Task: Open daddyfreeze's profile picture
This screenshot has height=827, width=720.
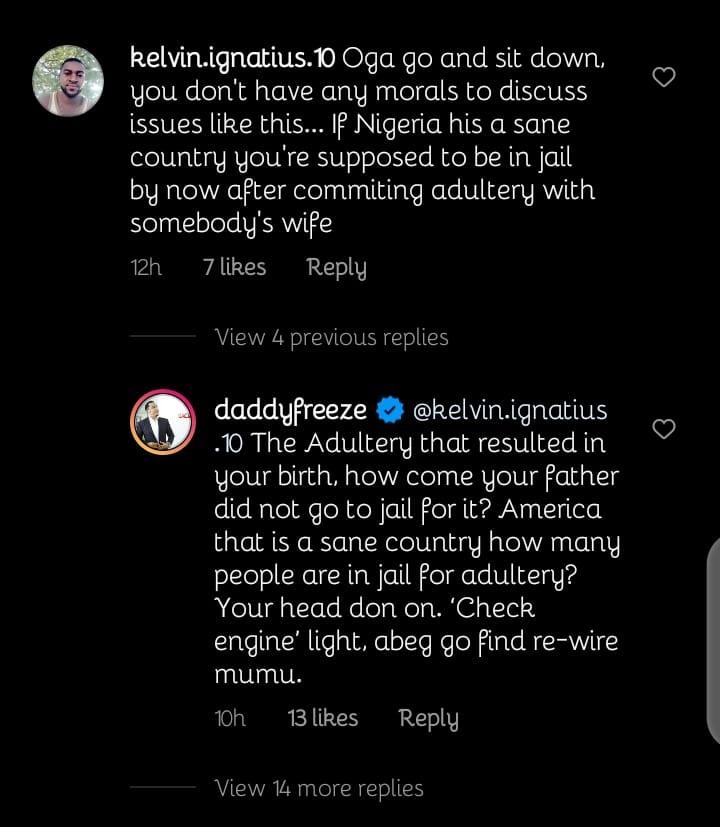Action: [x=162, y=422]
